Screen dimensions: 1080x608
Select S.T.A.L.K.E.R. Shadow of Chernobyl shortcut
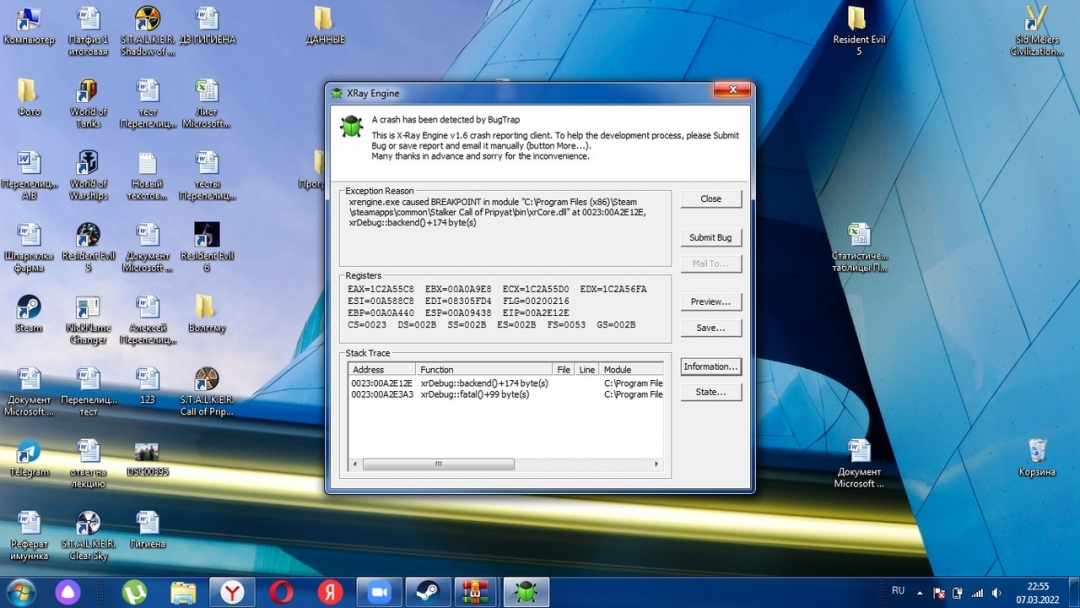pyautogui.click(x=147, y=31)
